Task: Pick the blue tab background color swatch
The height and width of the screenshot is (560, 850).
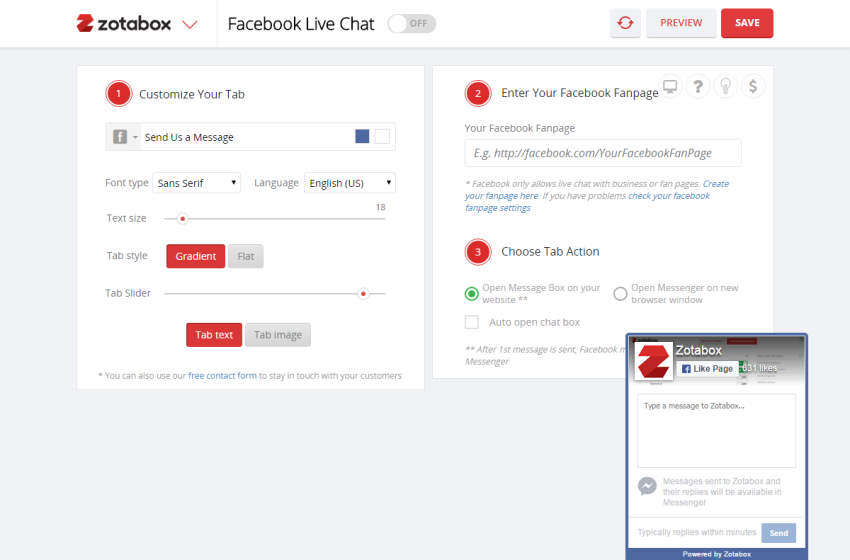Action: coord(362,136)
